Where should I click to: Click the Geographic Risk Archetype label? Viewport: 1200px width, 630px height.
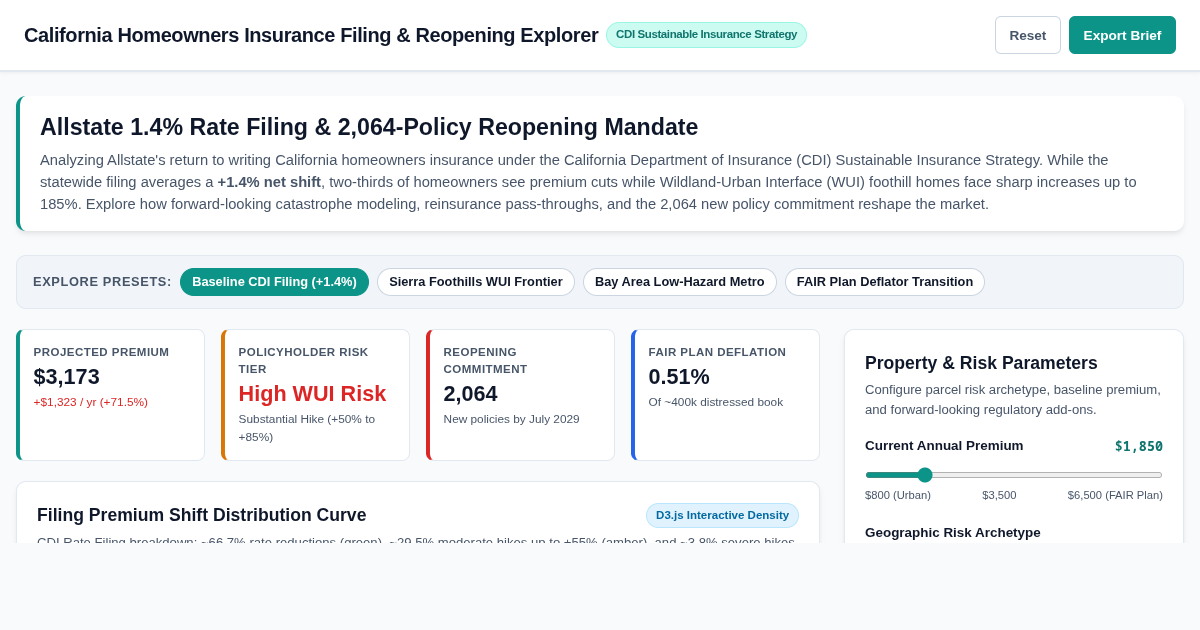pos(953,533)
